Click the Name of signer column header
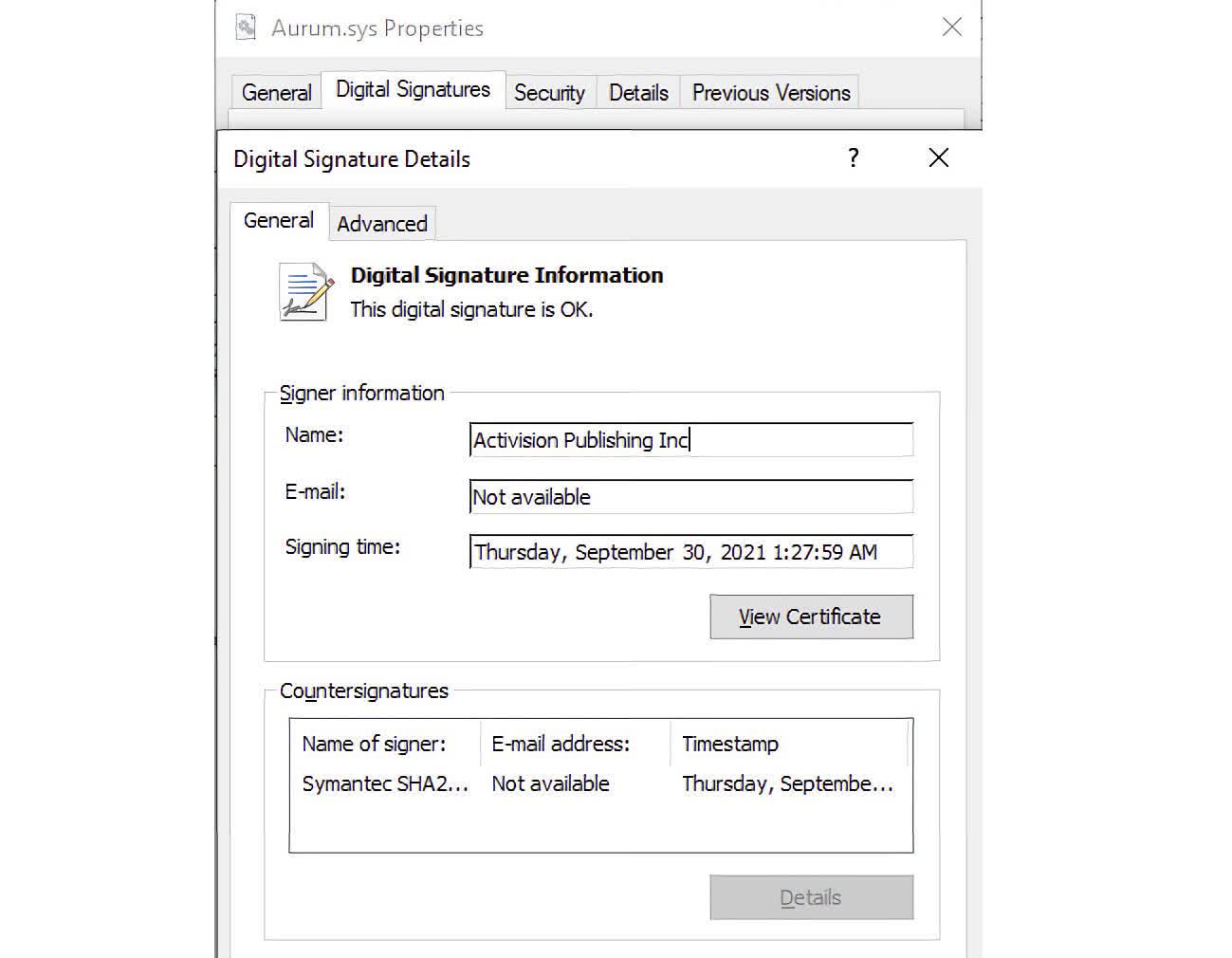The width and height of the screenshot is (1232, 958). point(386,744)
